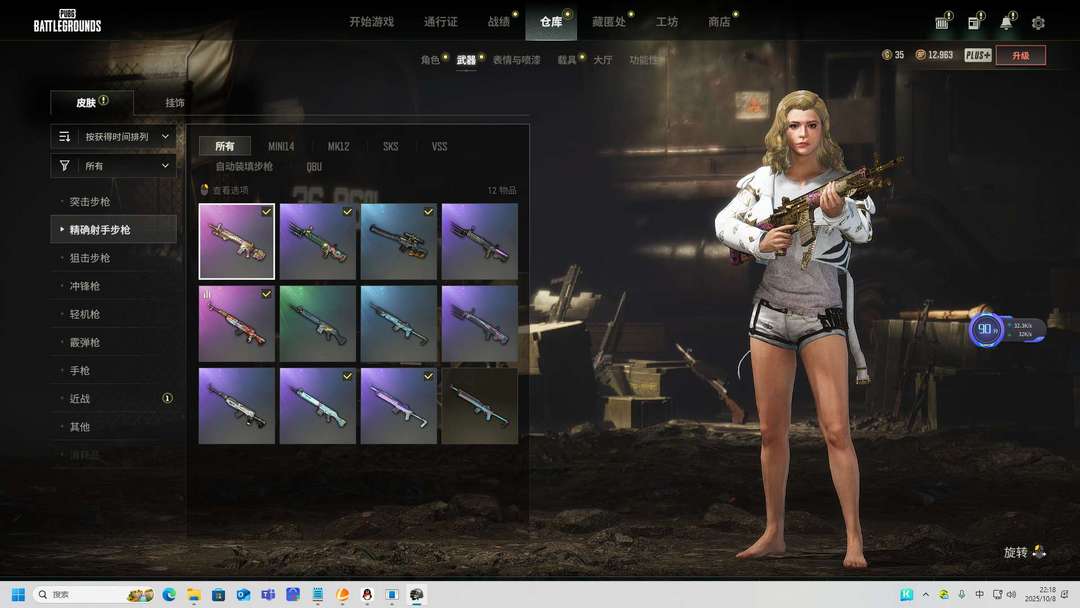Image resolution: width=1080 pixels, height=608 pixels.
Task: Expand the 所有 filter dropdown
Action: tap(114, 166)
